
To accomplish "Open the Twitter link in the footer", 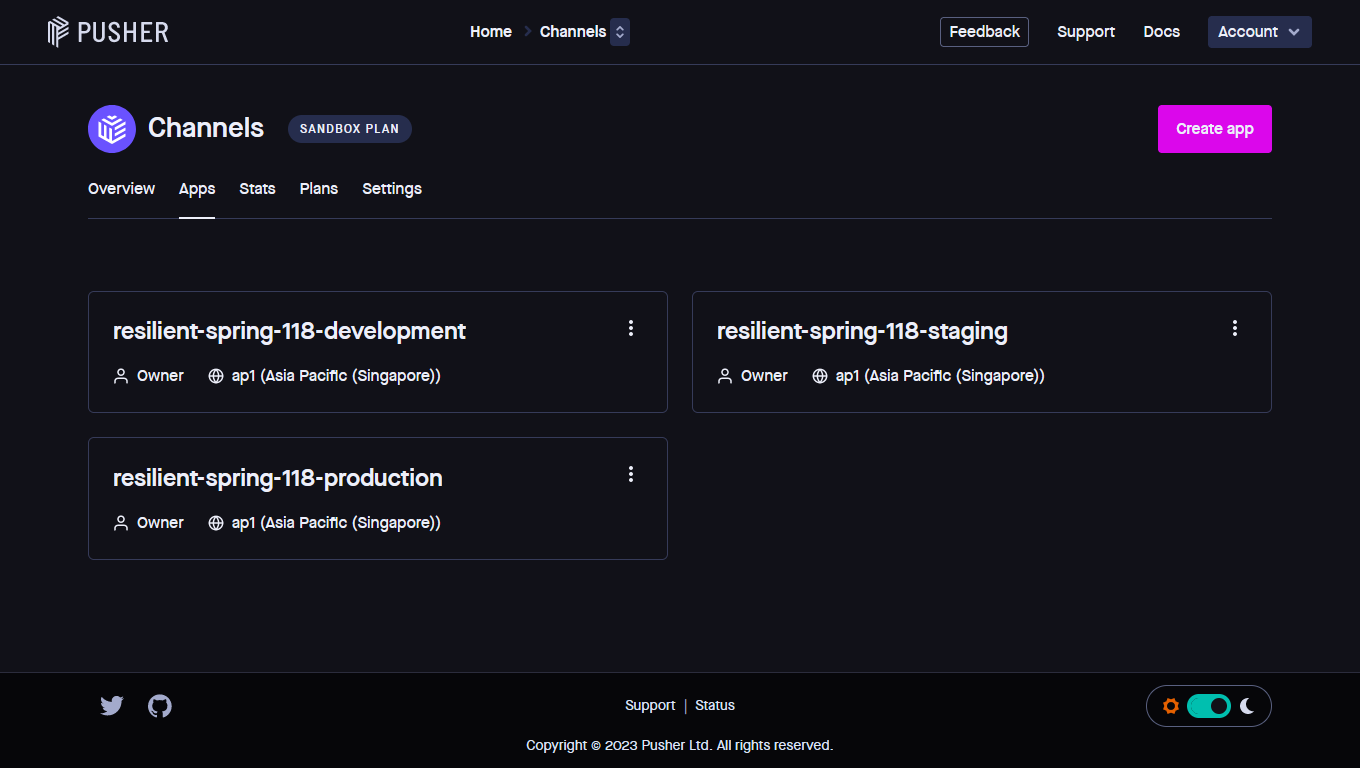I will click(112, 706).
